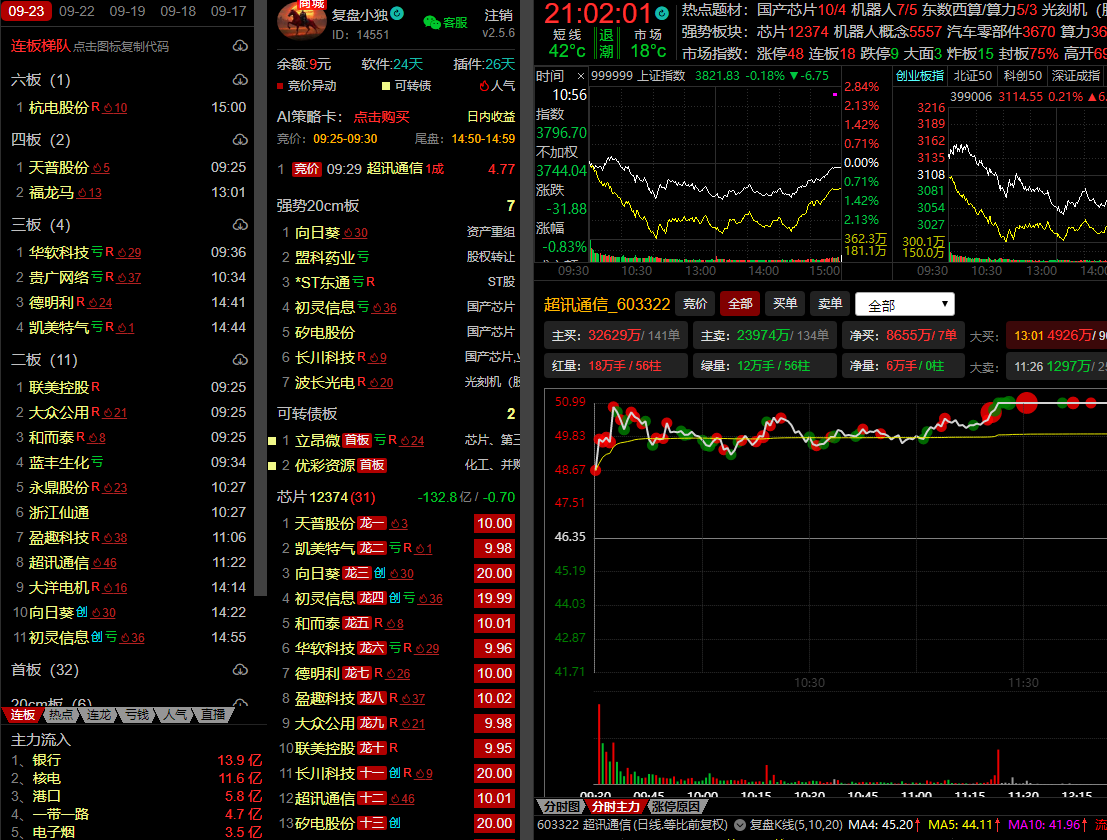Open the 热点 bottom tab

pos(61,715)
